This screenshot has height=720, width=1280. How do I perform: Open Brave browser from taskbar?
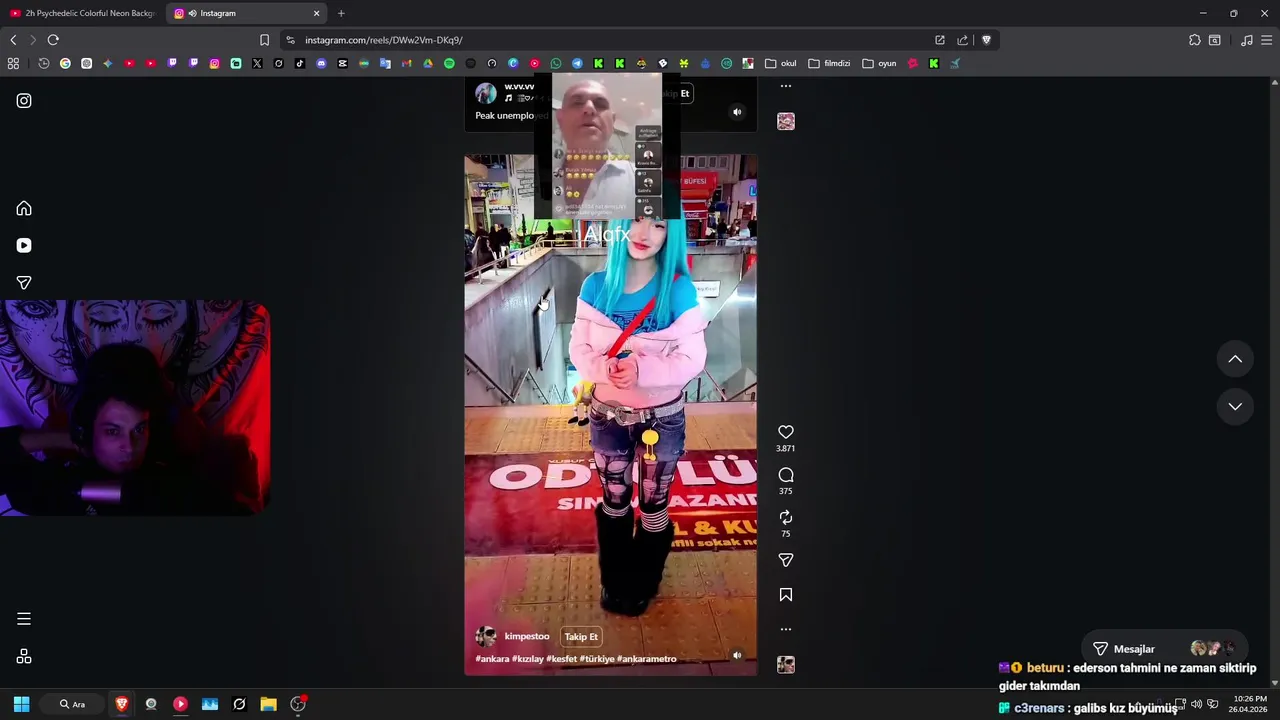point(121,704)
